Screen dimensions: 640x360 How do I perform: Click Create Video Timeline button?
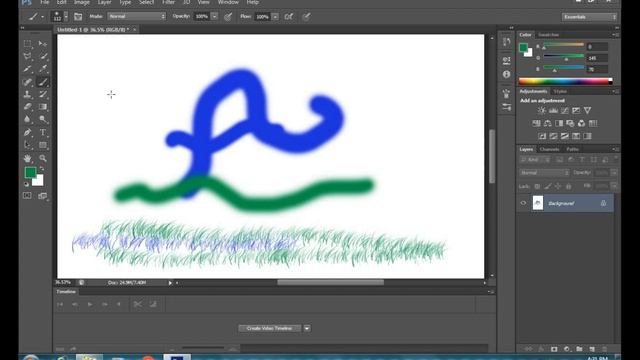tap(269, 328)
